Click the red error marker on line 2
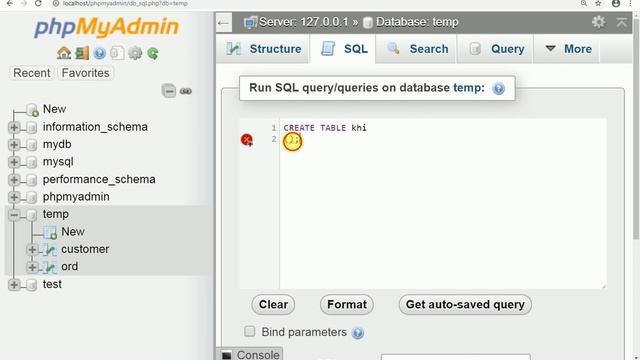Viewport: 640px width, 360px height. [x=247, y=140]
